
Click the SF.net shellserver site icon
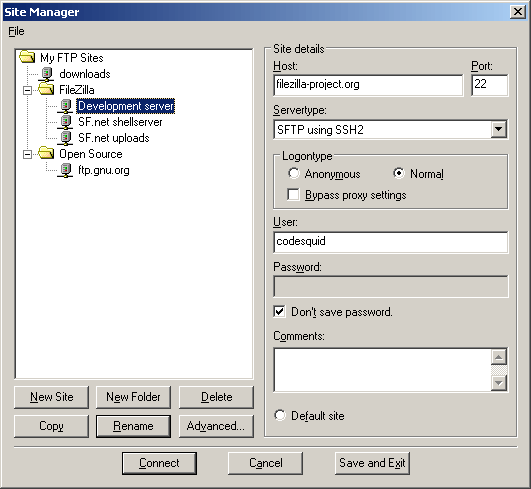(65, 122)
